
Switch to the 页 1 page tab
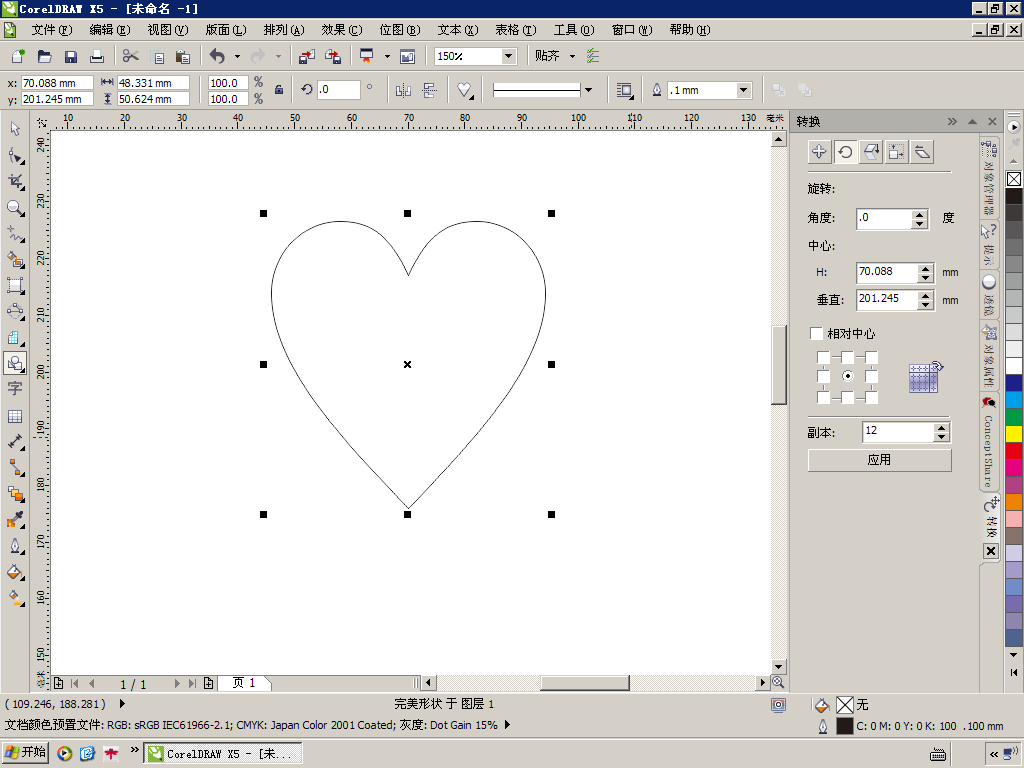[244, 683]
